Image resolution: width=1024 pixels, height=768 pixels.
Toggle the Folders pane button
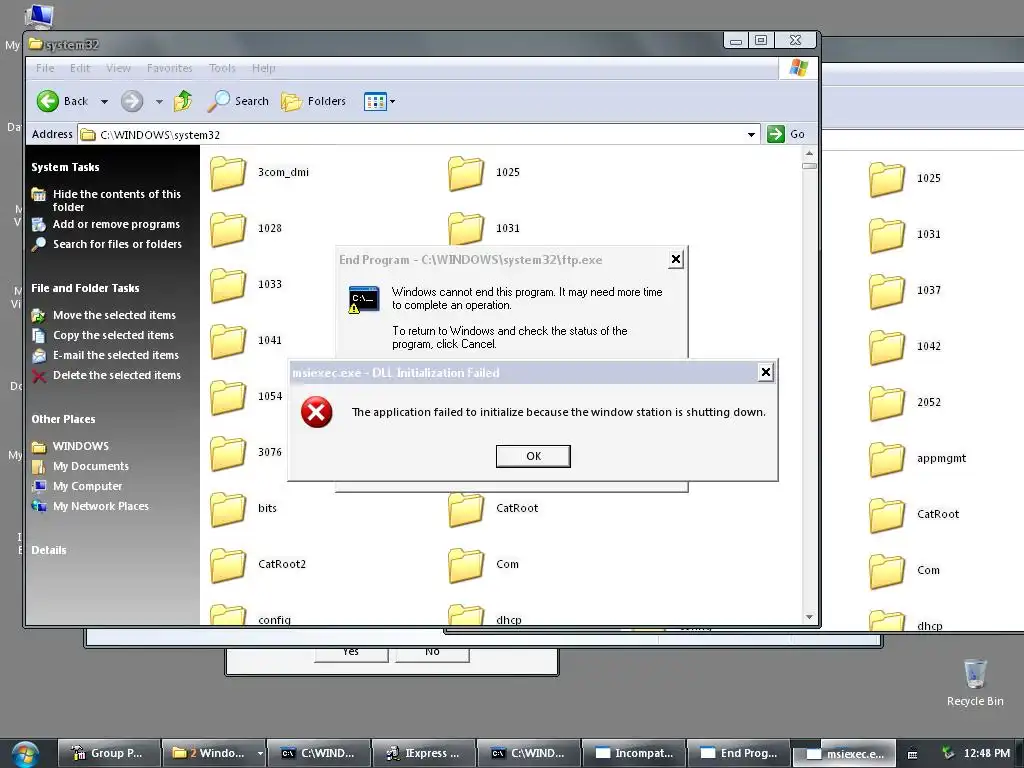pos(313,101)
